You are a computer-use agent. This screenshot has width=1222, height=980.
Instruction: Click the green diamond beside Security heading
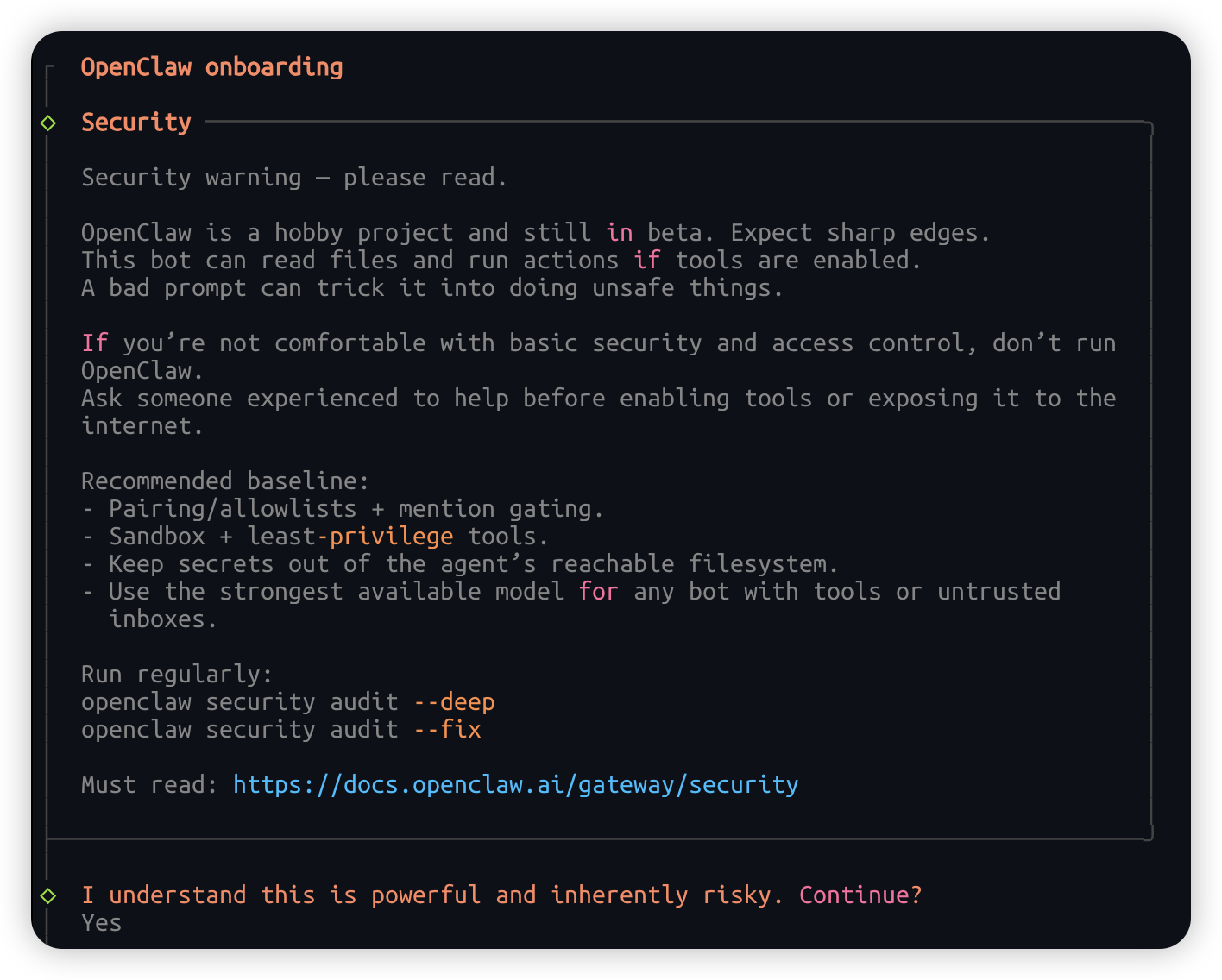coord(48,123)
